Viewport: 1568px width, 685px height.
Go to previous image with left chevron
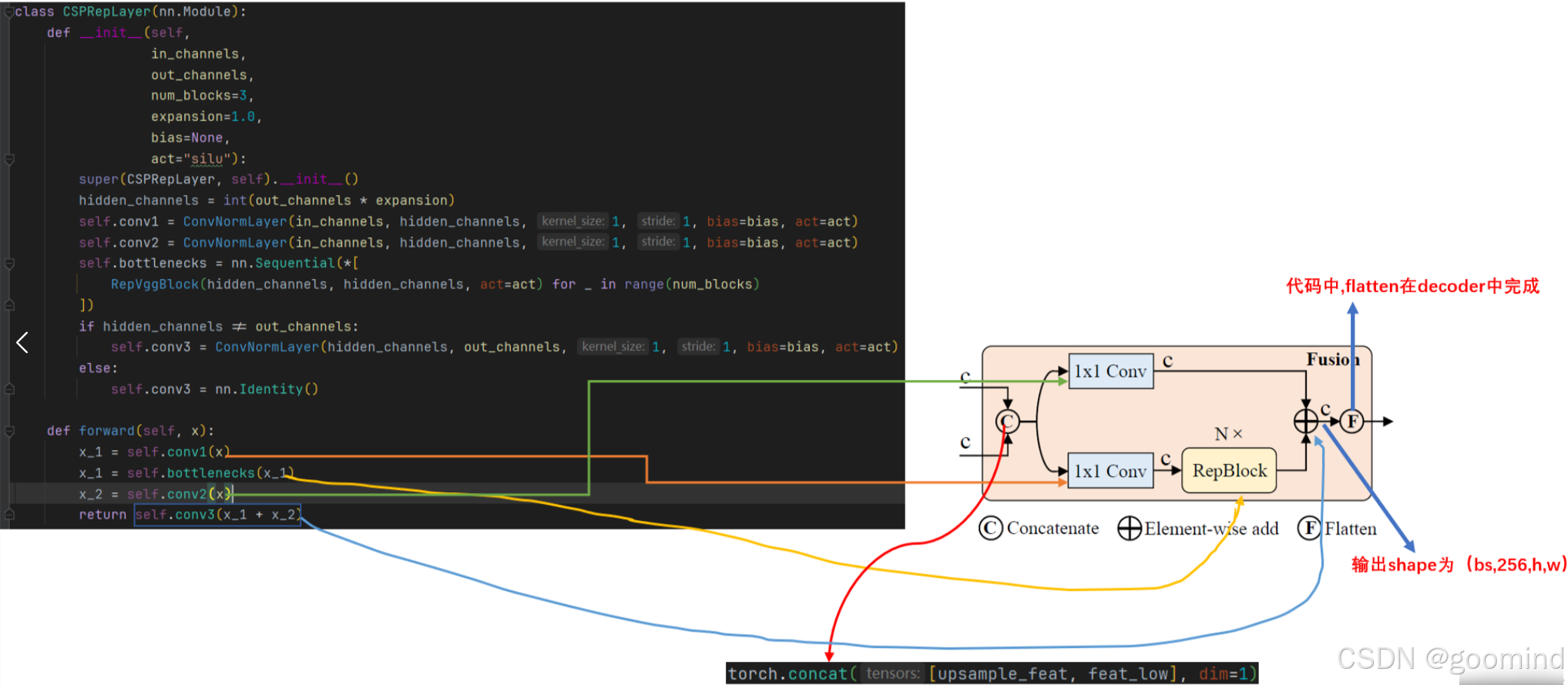pos(22,343)
